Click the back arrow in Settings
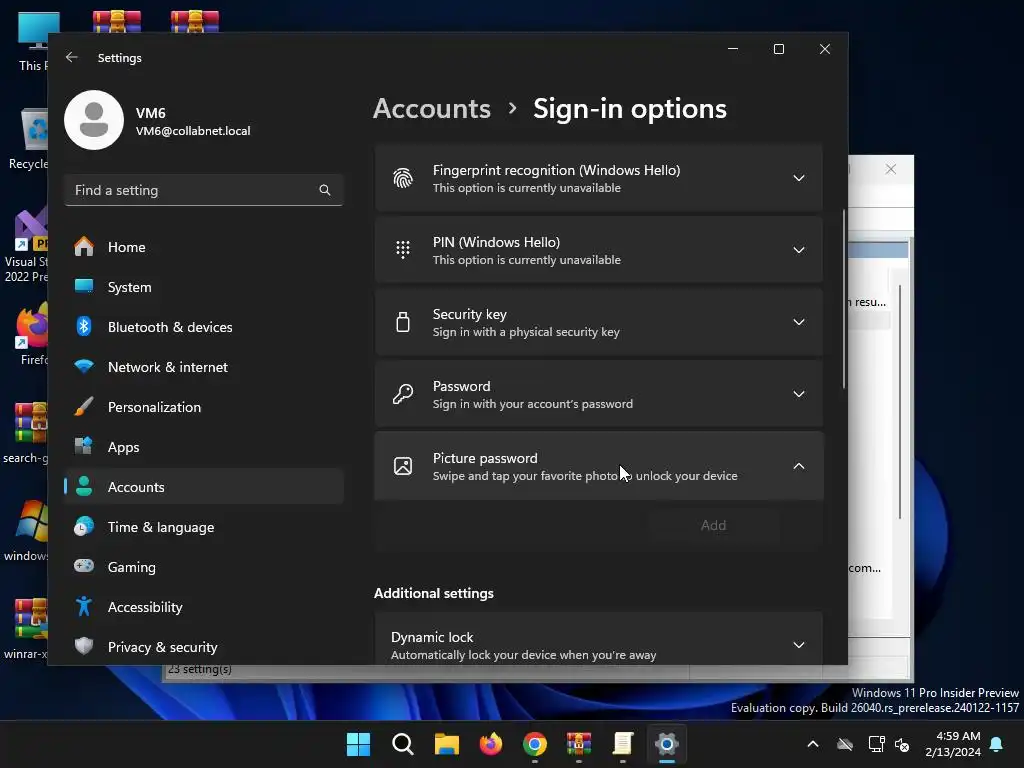Screen dimensions: 1024x768 click(x=72, y=57)
